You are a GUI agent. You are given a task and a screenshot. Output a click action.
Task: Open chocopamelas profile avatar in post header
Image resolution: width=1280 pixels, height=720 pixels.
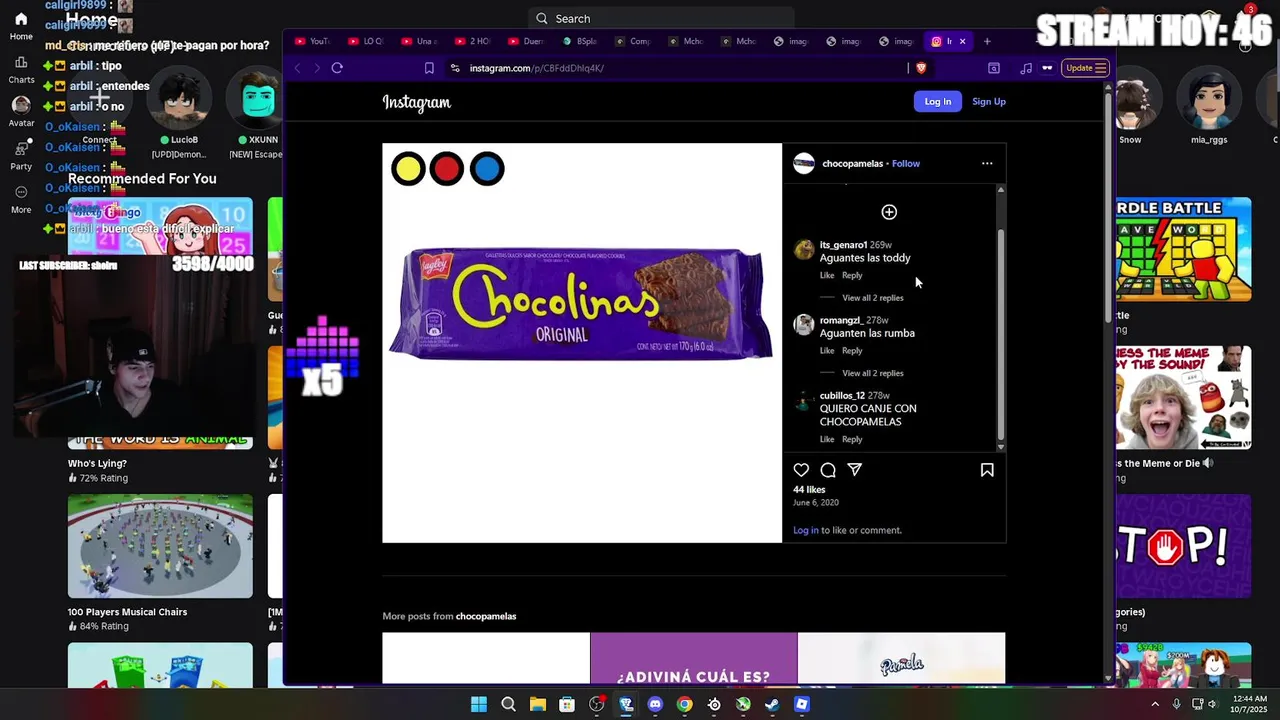click(804, 163)
